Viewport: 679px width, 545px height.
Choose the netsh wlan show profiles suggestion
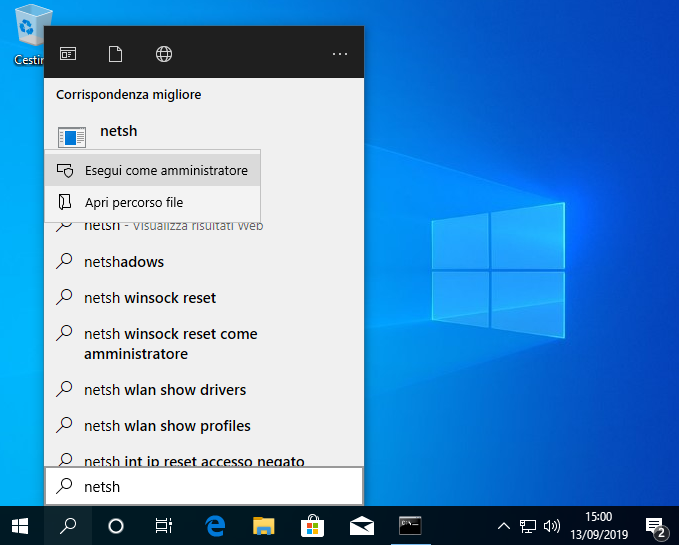click(204, 426)
